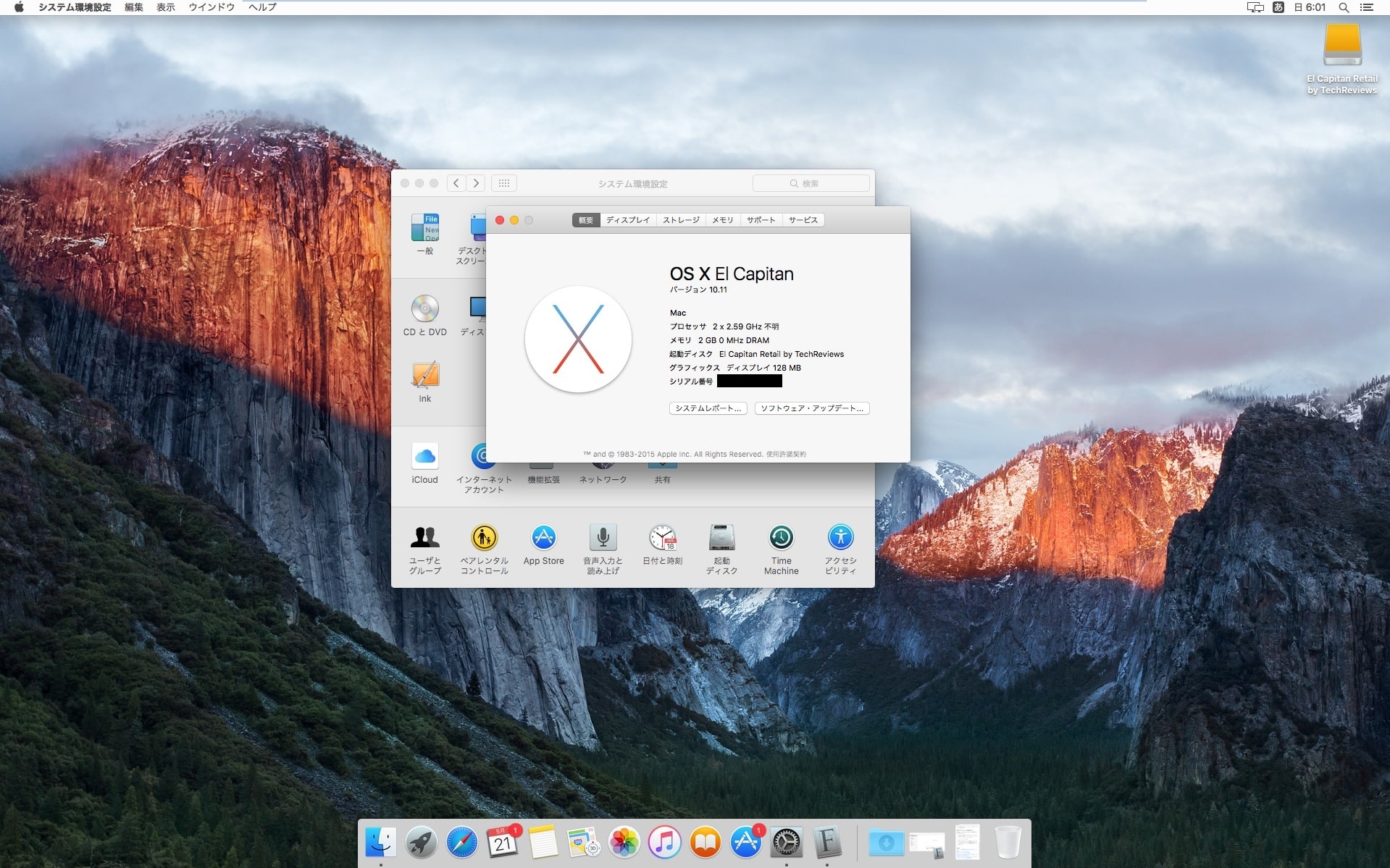This screenshot has height=868, width=1390.
Task: Click the 日 6:01 clock in menu bar
Action: click(1310, 7)
